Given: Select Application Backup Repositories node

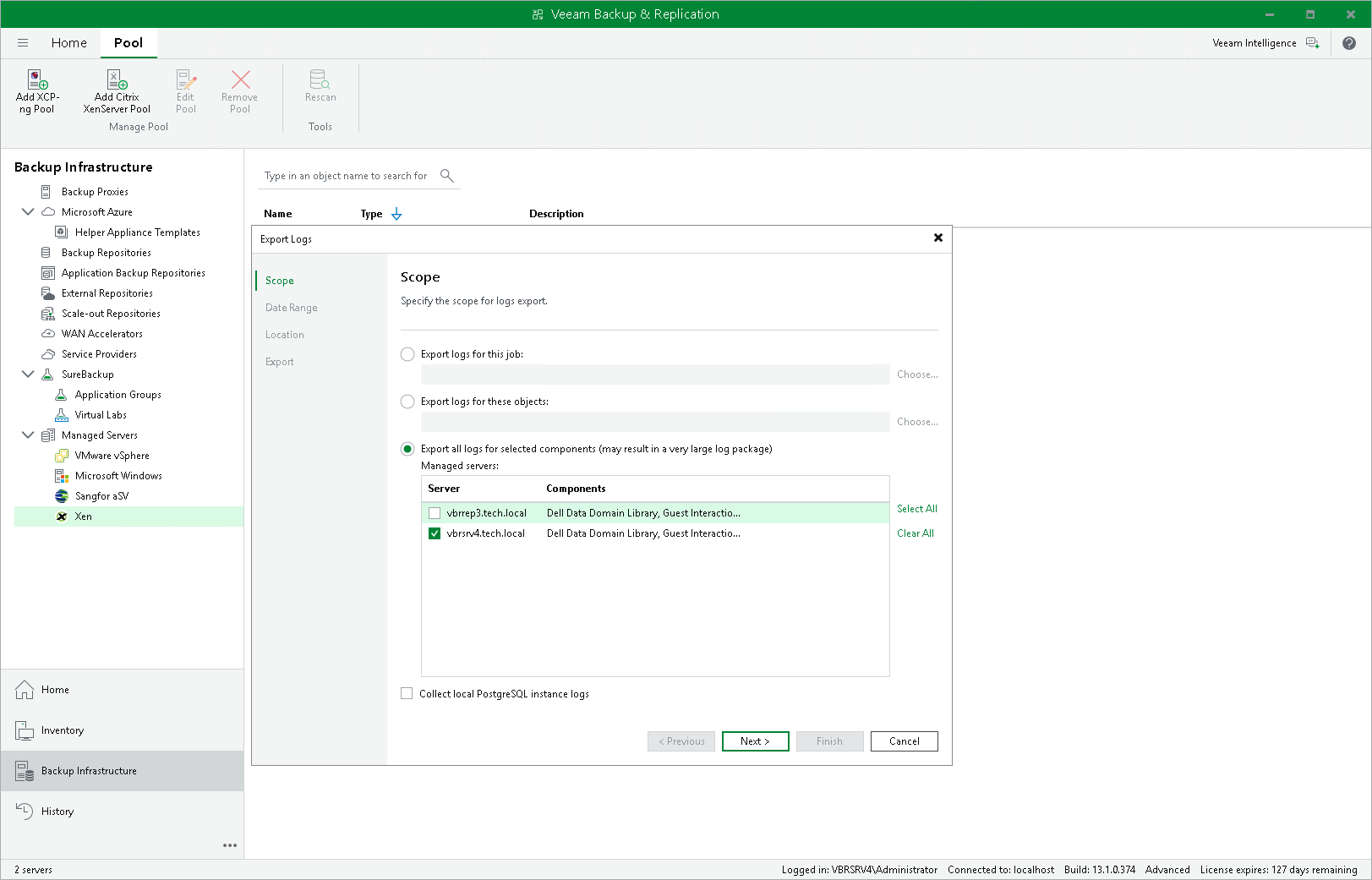Looking at the screenshot, I should [x=133, y=273].
